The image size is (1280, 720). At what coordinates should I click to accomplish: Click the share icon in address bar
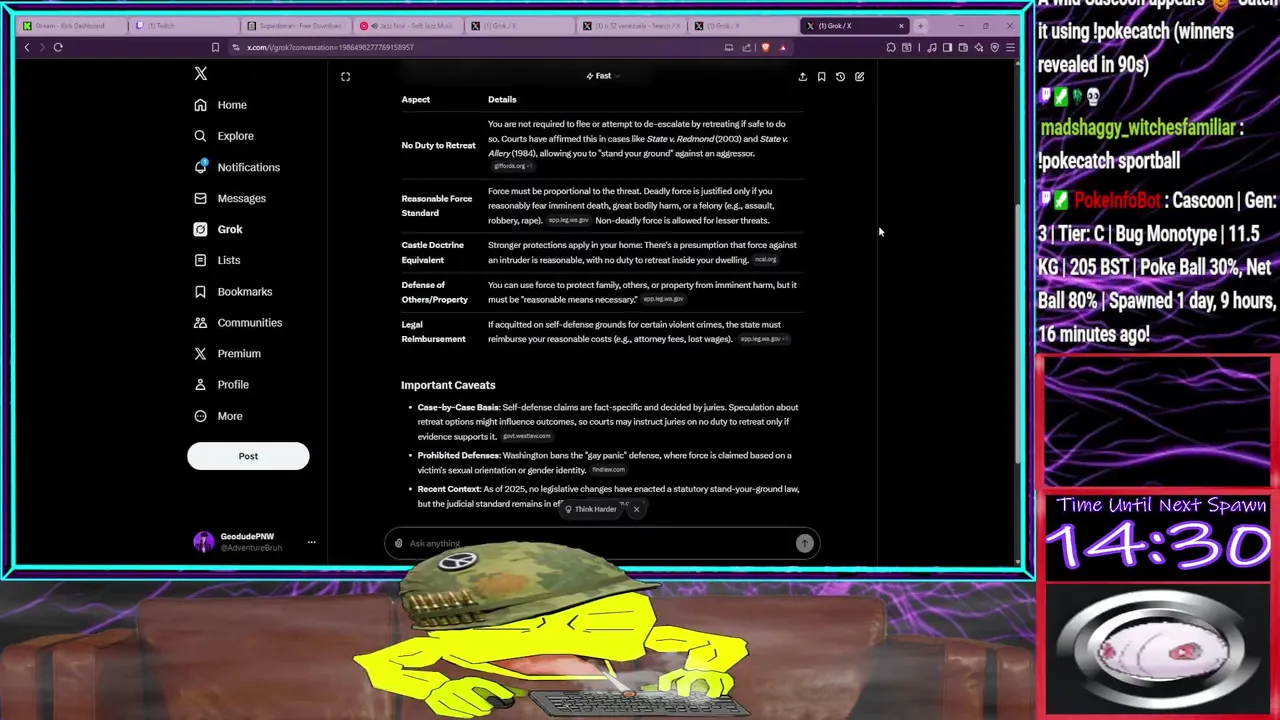click(x=746, y=47)
